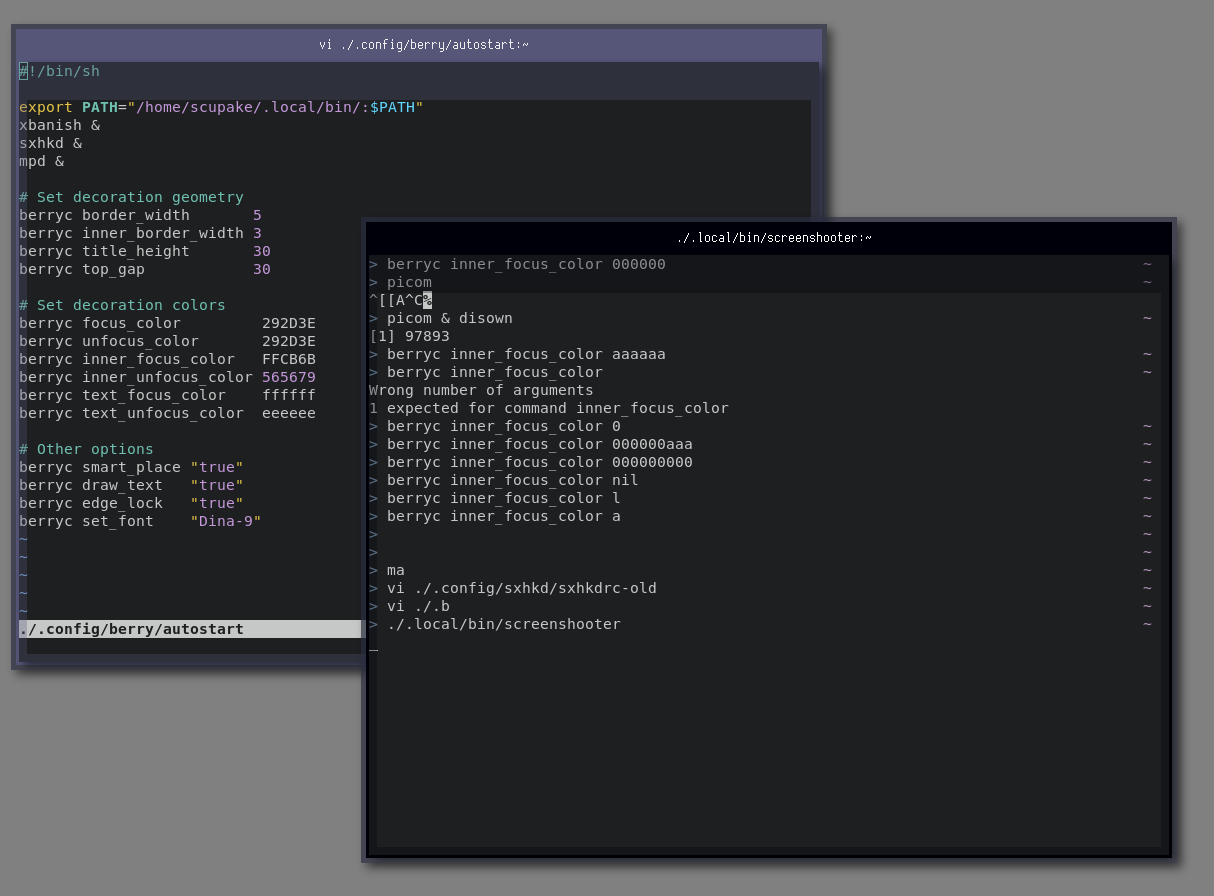This screenshot has width=1214, height=896.
Task: Click terminal line 'berryc inner_focus_color 0'
Action: tap(495, 426)
